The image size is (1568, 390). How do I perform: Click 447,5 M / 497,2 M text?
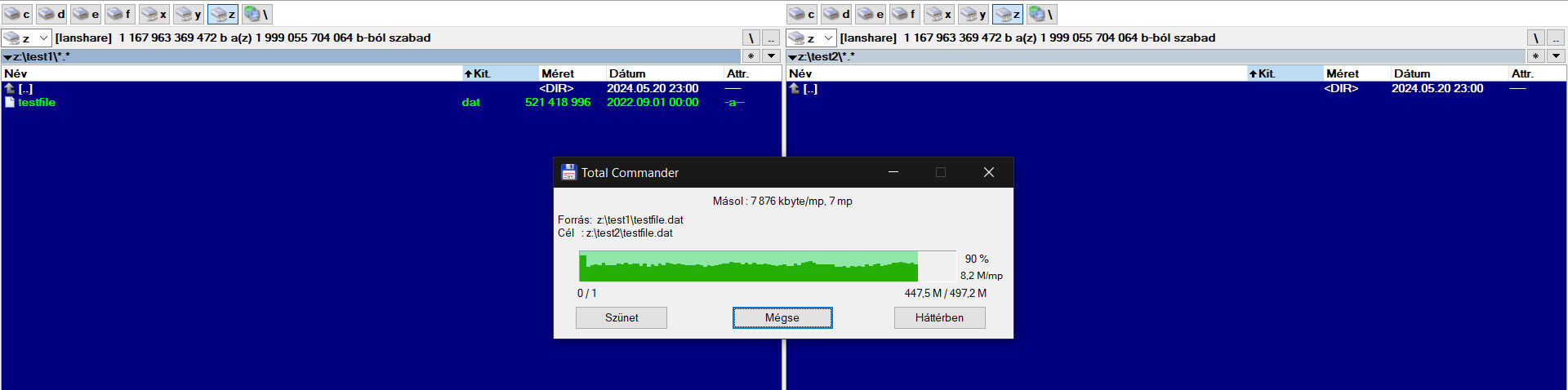click(x=945, y=293)
